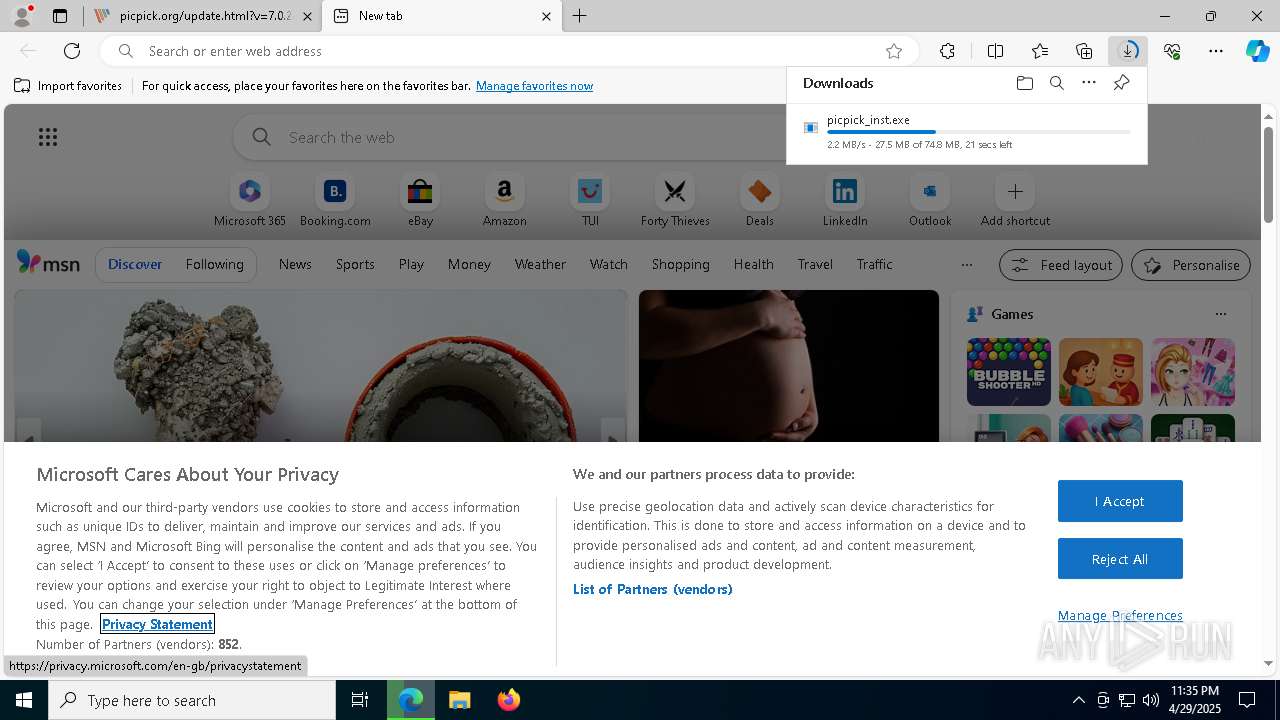Open the Sports category
1280x720 pixels.
coord(355,264)
